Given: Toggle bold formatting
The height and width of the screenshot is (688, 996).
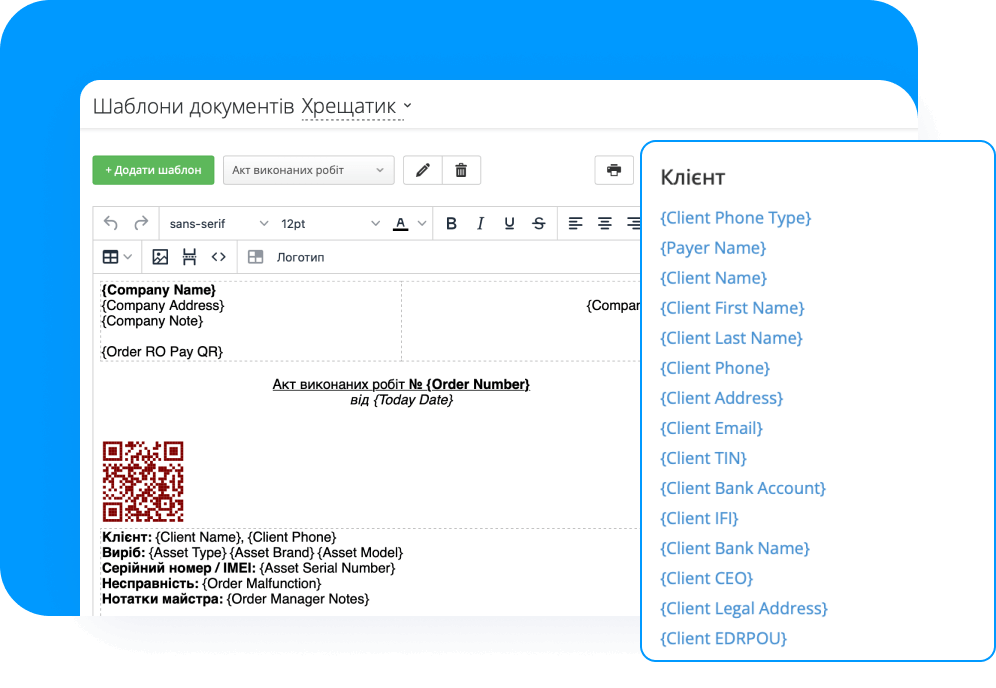Looking at the screenshot, I should (x=451, y=223).
